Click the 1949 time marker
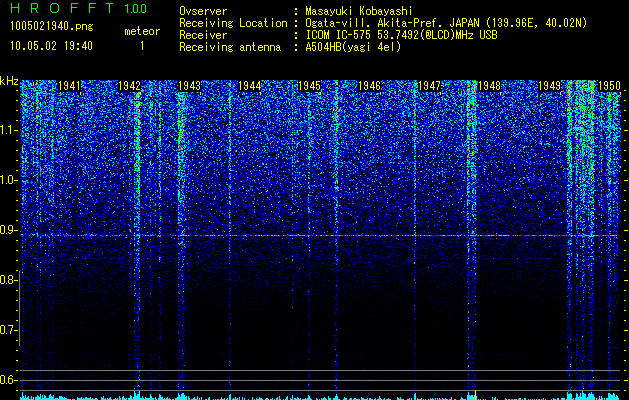 [549, 86]
